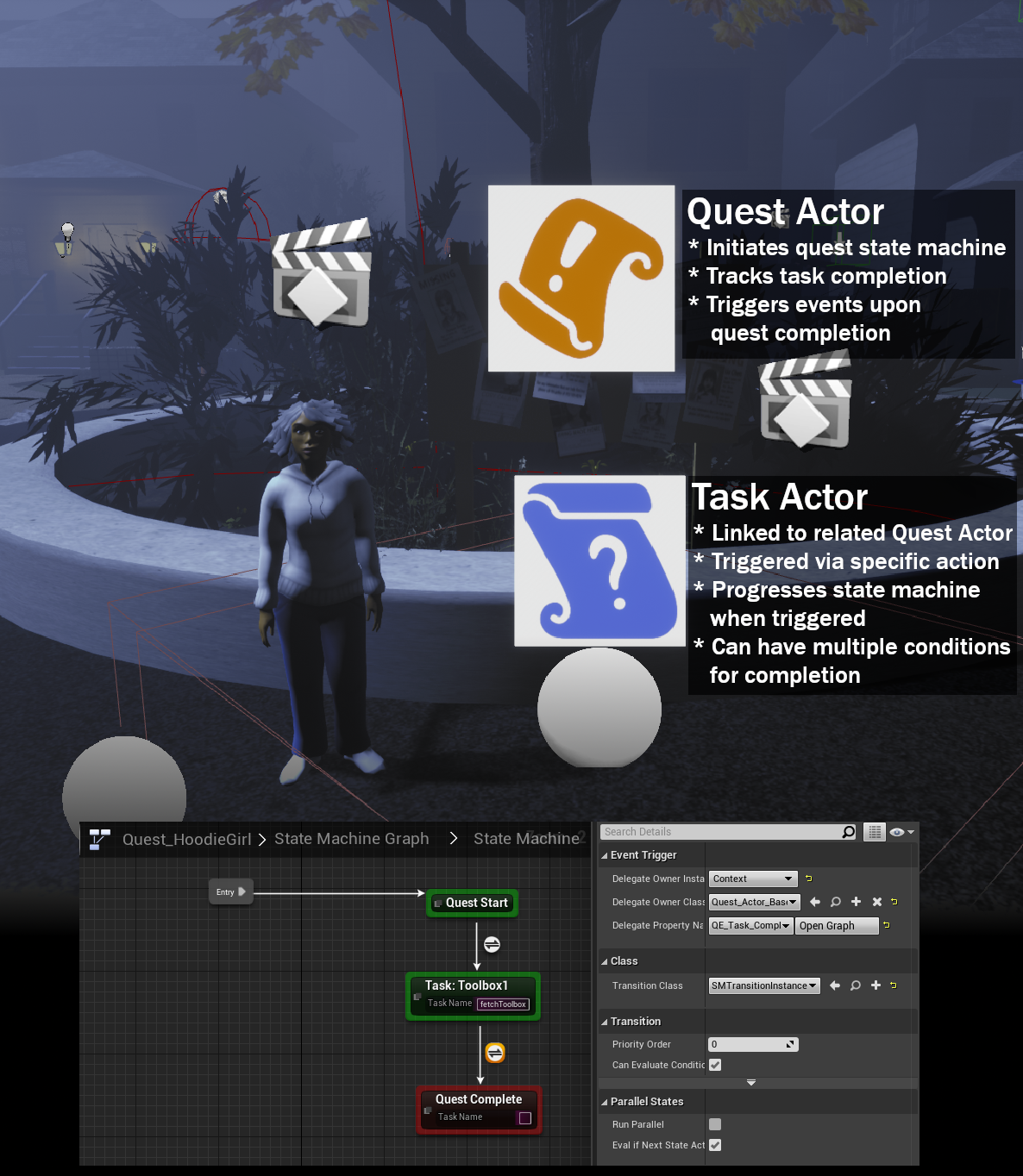The height and width of the screenshot is (1176, 1023).
Task: Create new class with Delegate Owner plus icon
Action: point(857,902)
